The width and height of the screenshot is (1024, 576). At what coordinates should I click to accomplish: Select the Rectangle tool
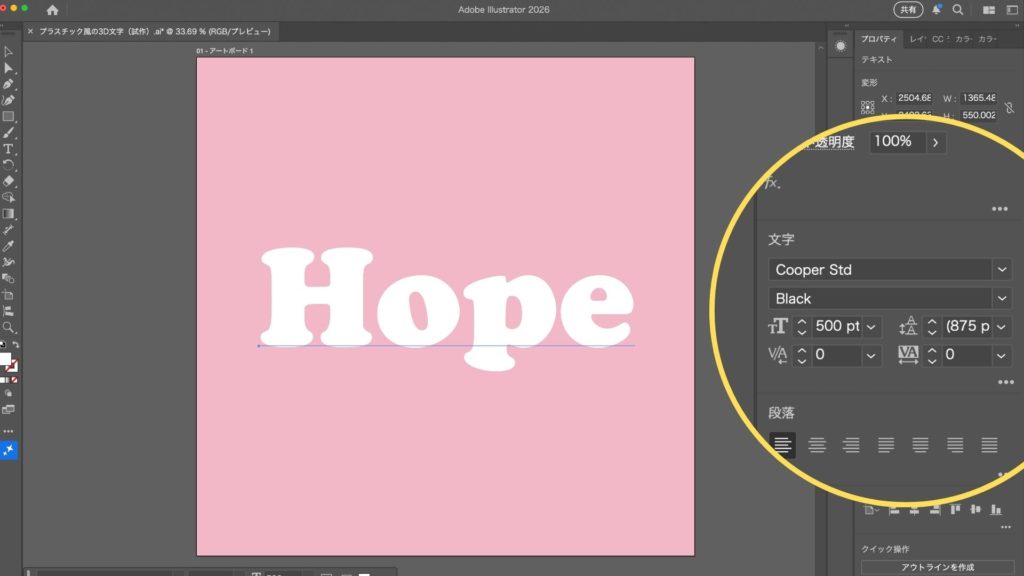point(9,116)
